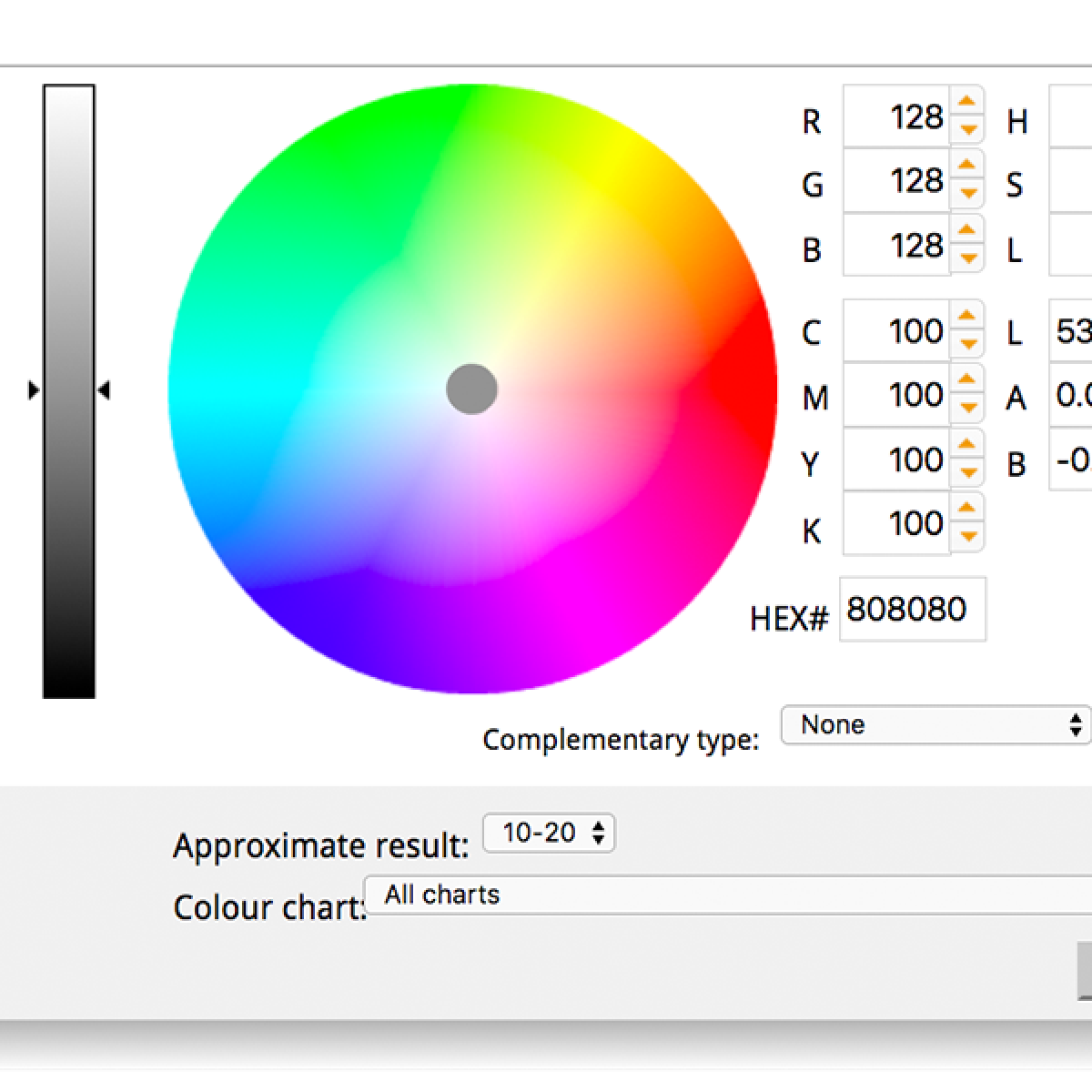Viewport: 1092px width, 1092px height.
Task: Select the K value input field
Action: (x=896, y=523)
